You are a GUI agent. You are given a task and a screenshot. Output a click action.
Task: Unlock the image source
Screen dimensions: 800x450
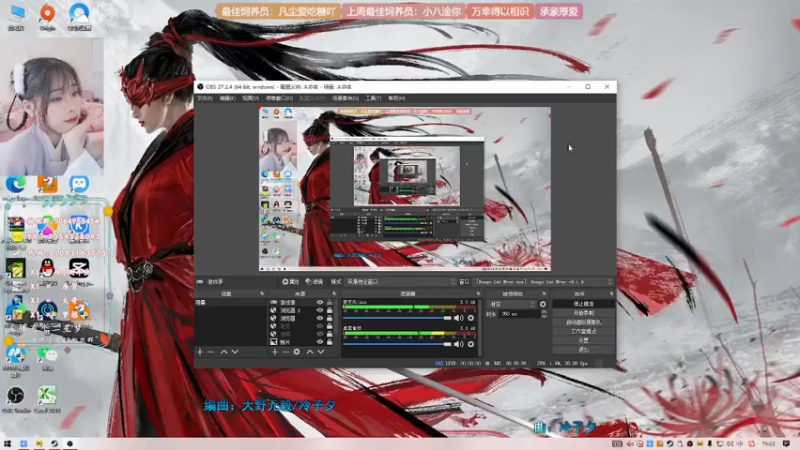tap(330, 342)
